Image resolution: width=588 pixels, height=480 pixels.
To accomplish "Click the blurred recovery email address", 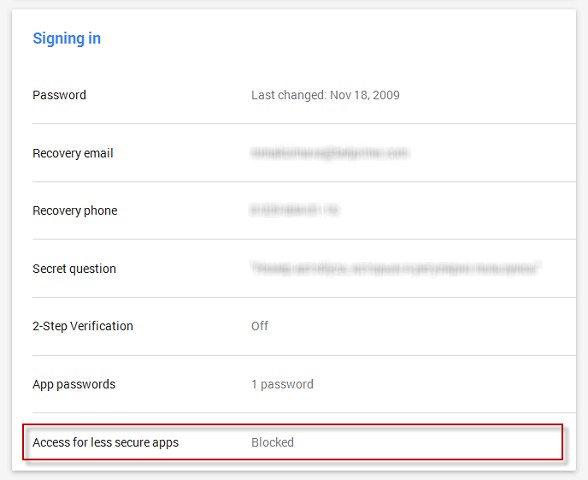I will (x=330, y=153).
